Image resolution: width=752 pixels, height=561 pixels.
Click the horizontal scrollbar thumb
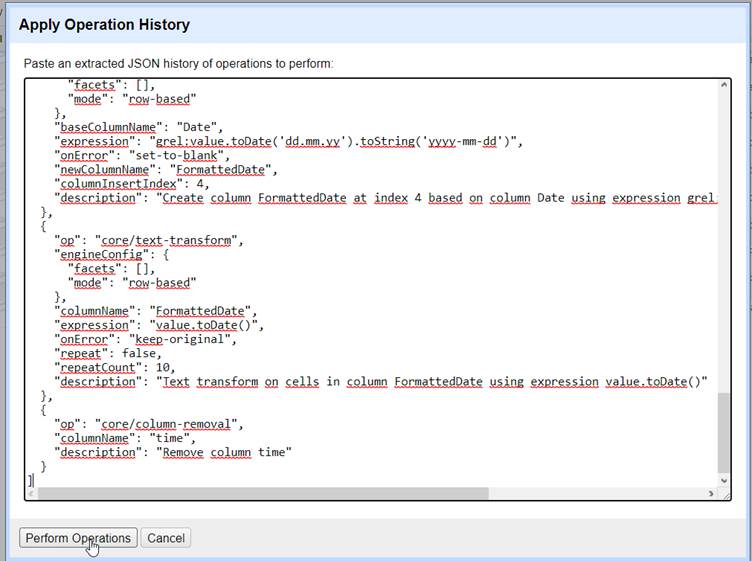click(262, 493)
